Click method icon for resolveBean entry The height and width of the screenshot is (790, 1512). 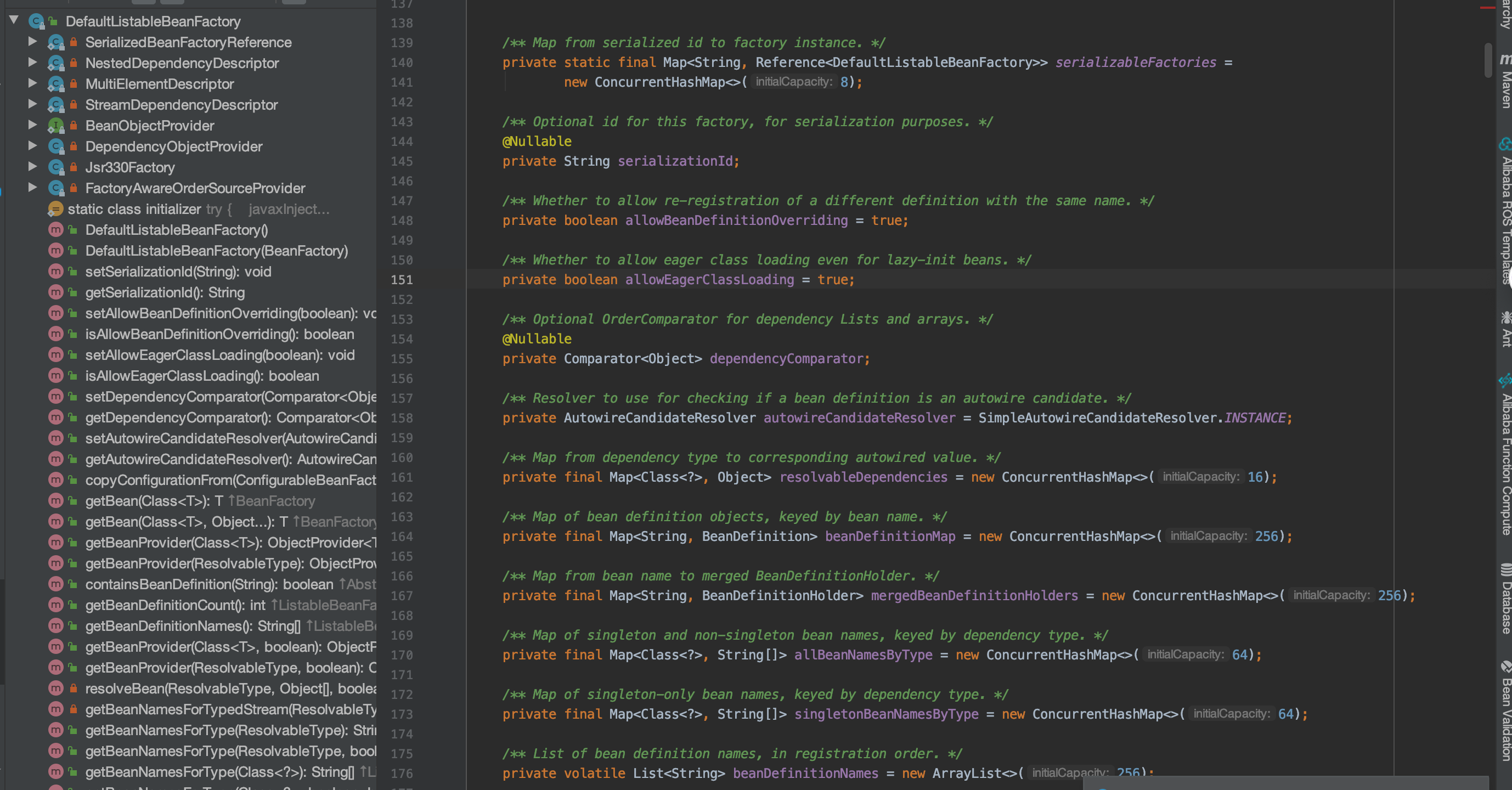(55, 689)
